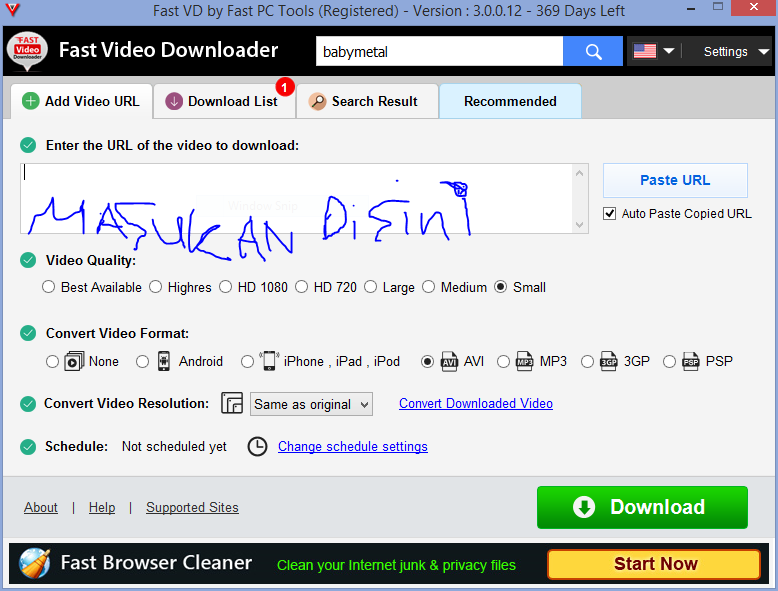Image resolution: width=778 pixels, height=591 pixels.
Task: Select Android convert format radio
Action: 142,362
